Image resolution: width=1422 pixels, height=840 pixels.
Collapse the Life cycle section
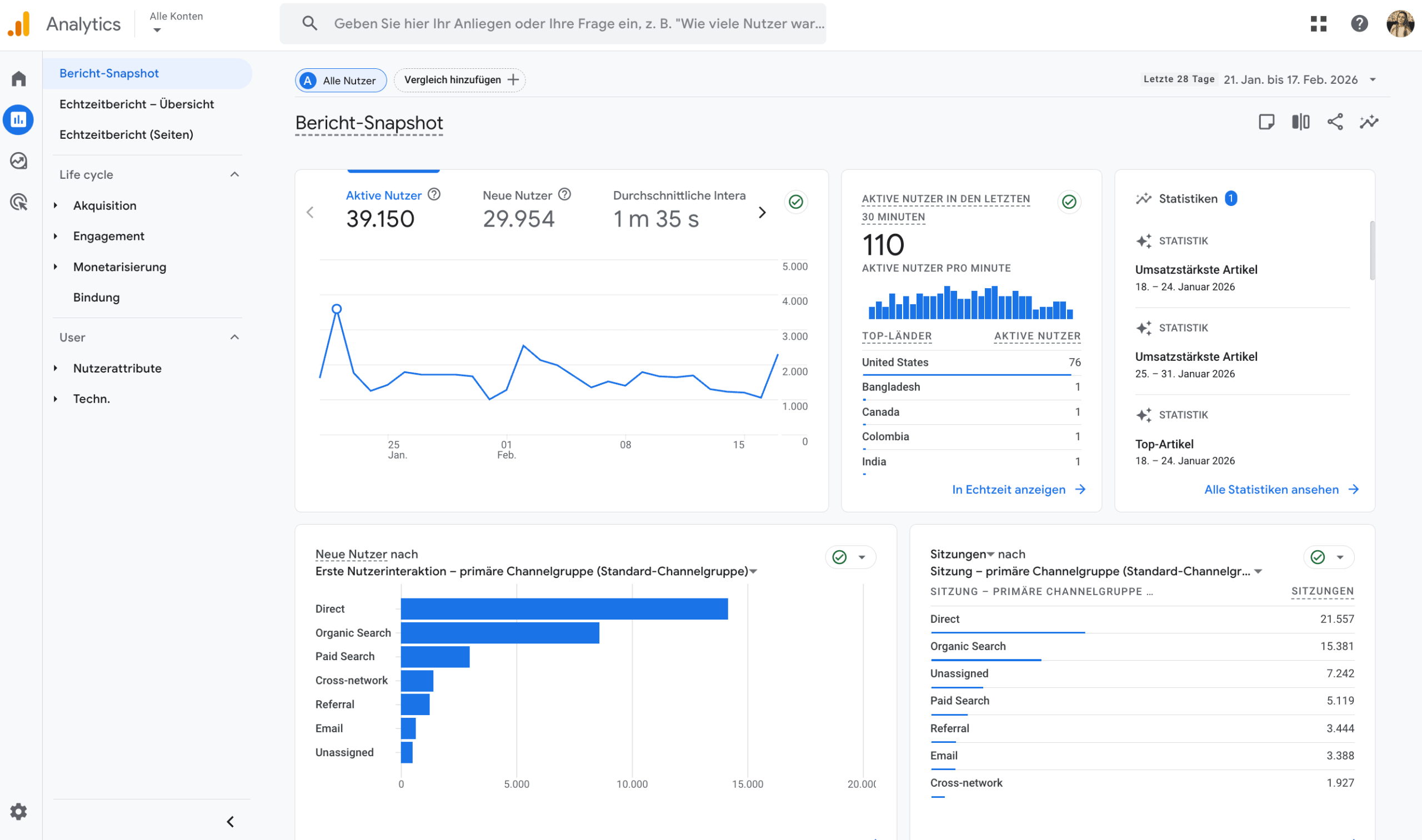tap(234, 174)
